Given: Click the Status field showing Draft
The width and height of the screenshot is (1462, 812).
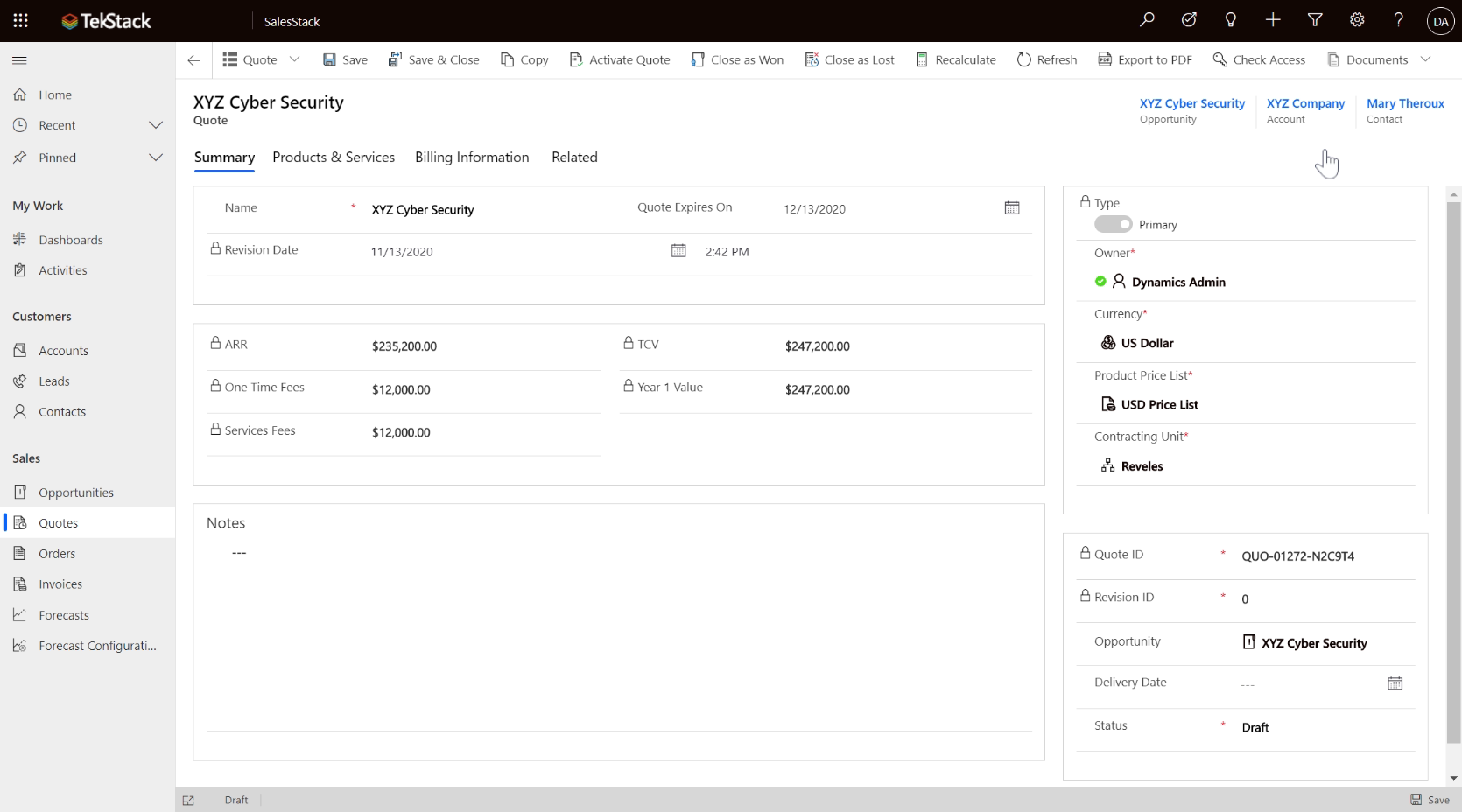Looking at the screenshot, I should [x=1322, y=727].
